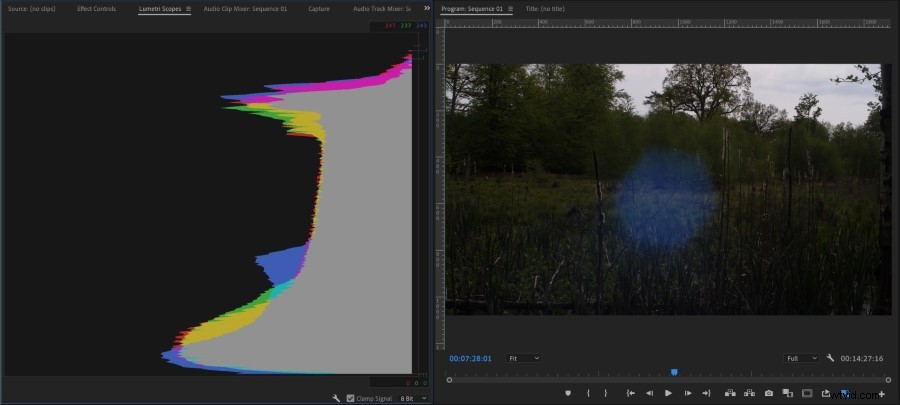This screenshot has width=900, height=405.
Task: Click the Mark In bracket button
Action: click(588, 393)
